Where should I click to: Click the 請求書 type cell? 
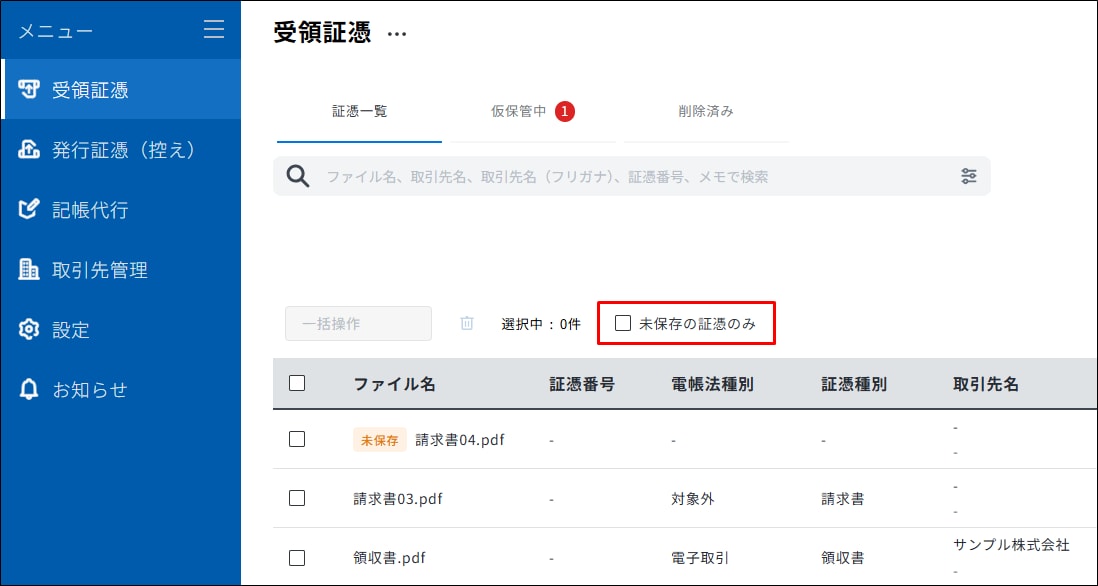pos(842,498)
